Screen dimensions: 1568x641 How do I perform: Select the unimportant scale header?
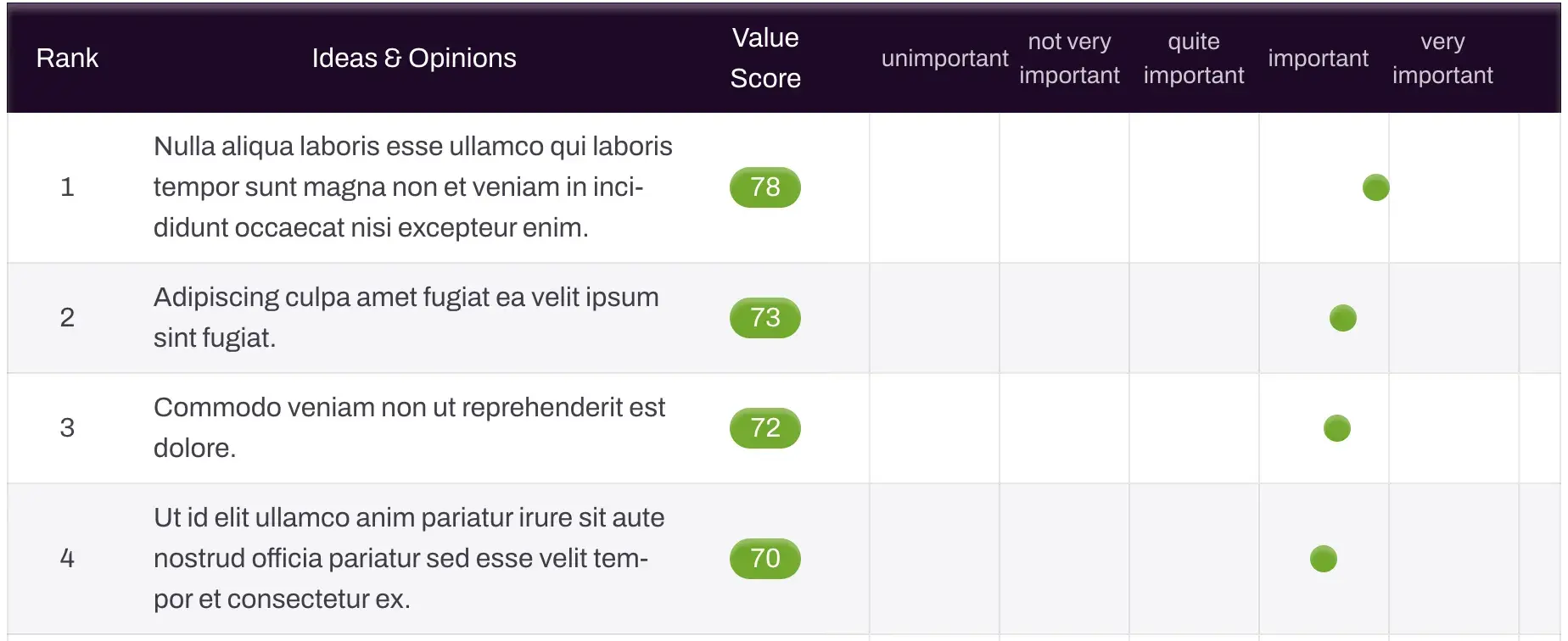pyautogui.click(x=944, y=58)
